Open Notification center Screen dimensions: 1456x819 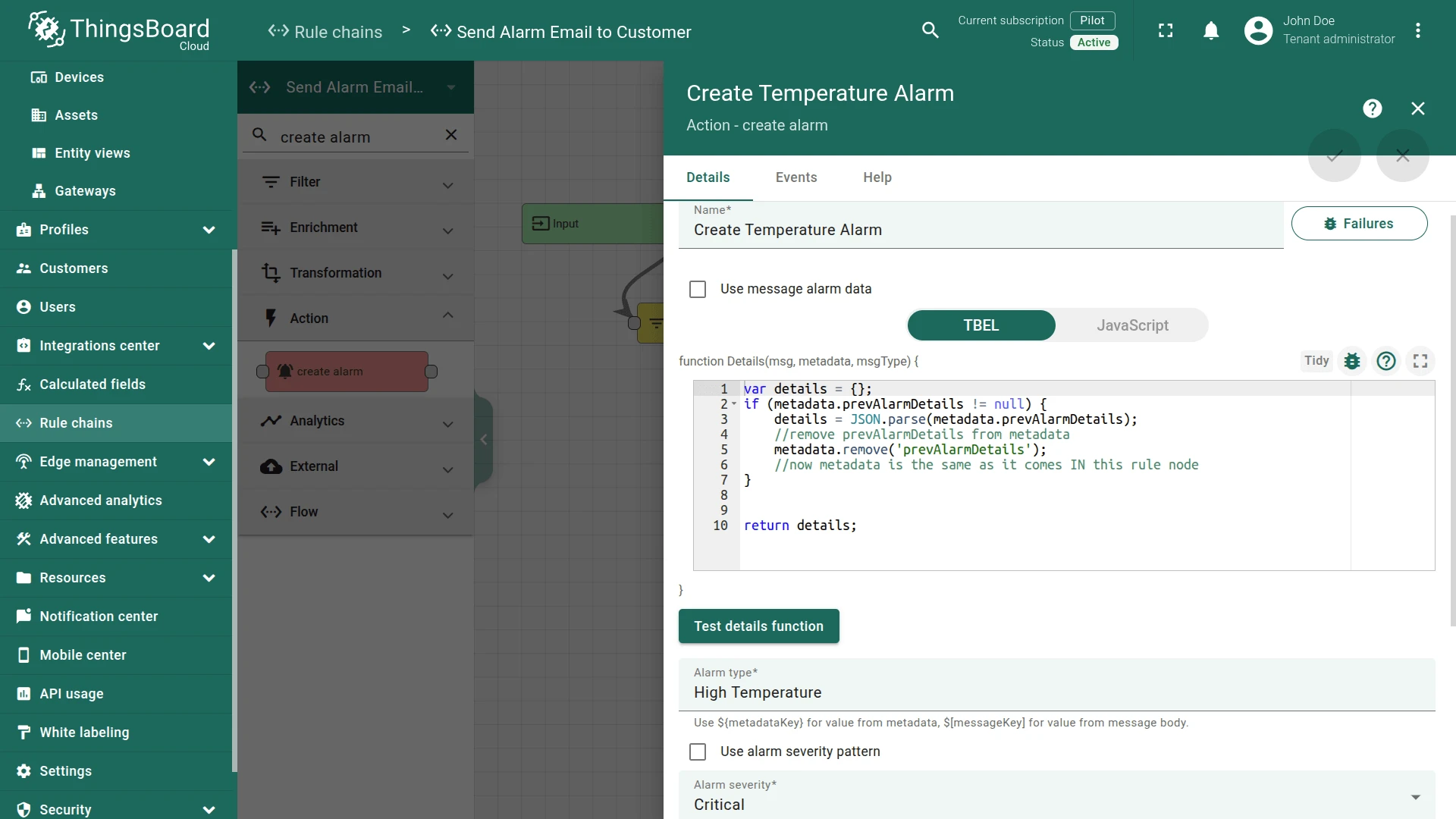[x=116, y=617]
